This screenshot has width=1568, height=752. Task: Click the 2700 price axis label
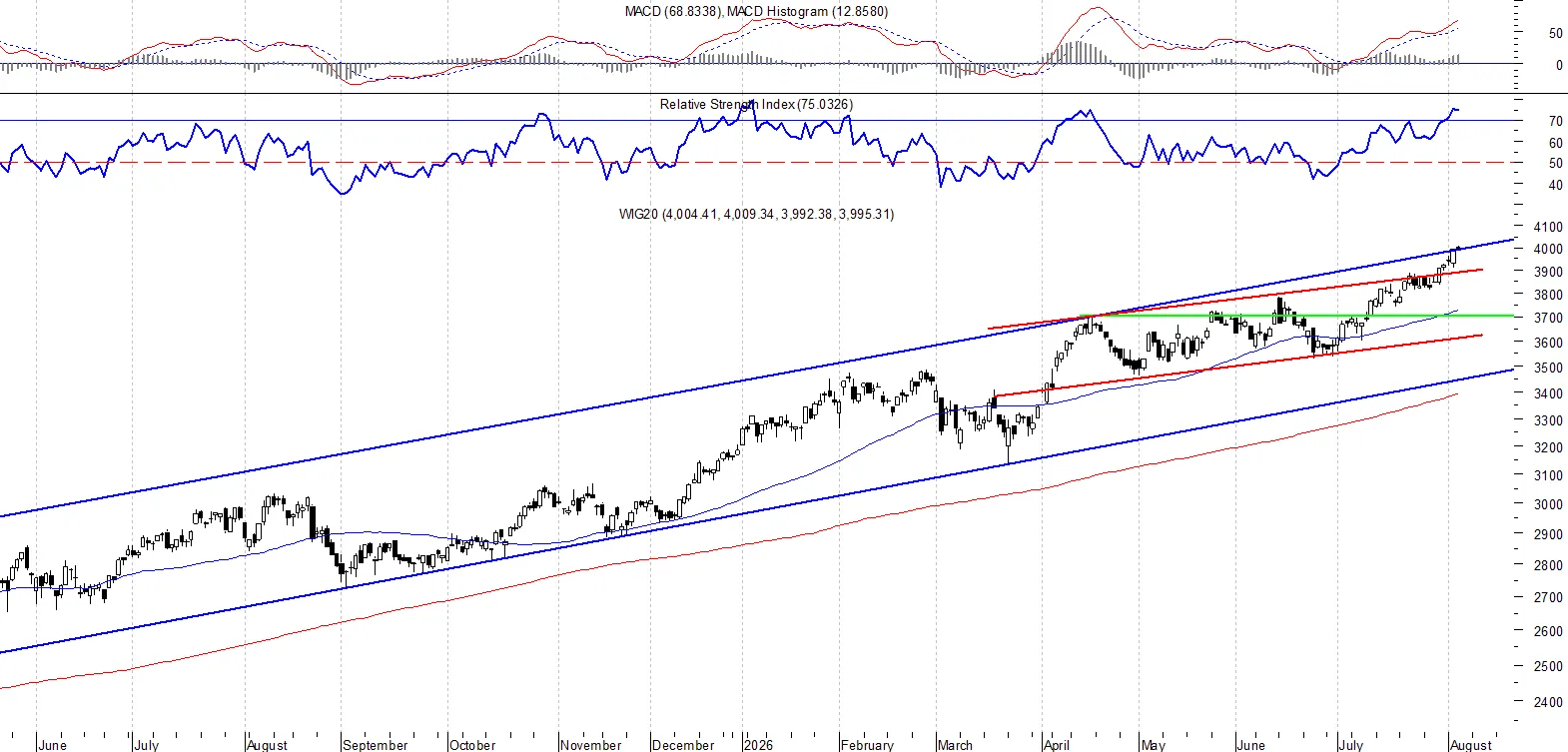tap(1548, 597)
